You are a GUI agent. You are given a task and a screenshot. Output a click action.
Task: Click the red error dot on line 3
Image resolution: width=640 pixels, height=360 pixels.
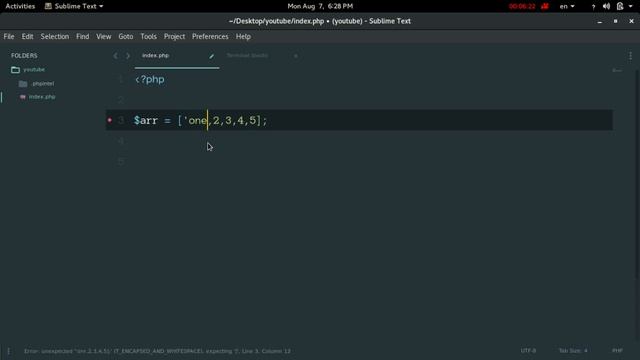(109, 120)
